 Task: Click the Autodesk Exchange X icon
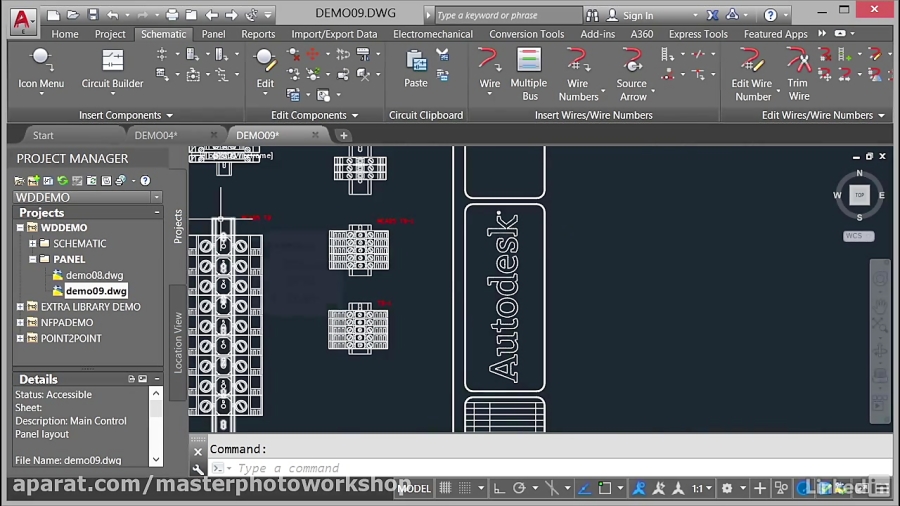coord(712,15)
